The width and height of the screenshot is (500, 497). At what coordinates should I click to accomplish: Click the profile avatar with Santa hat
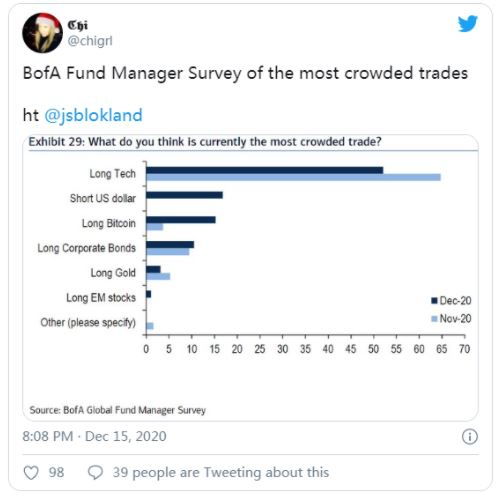click(42, 33)
